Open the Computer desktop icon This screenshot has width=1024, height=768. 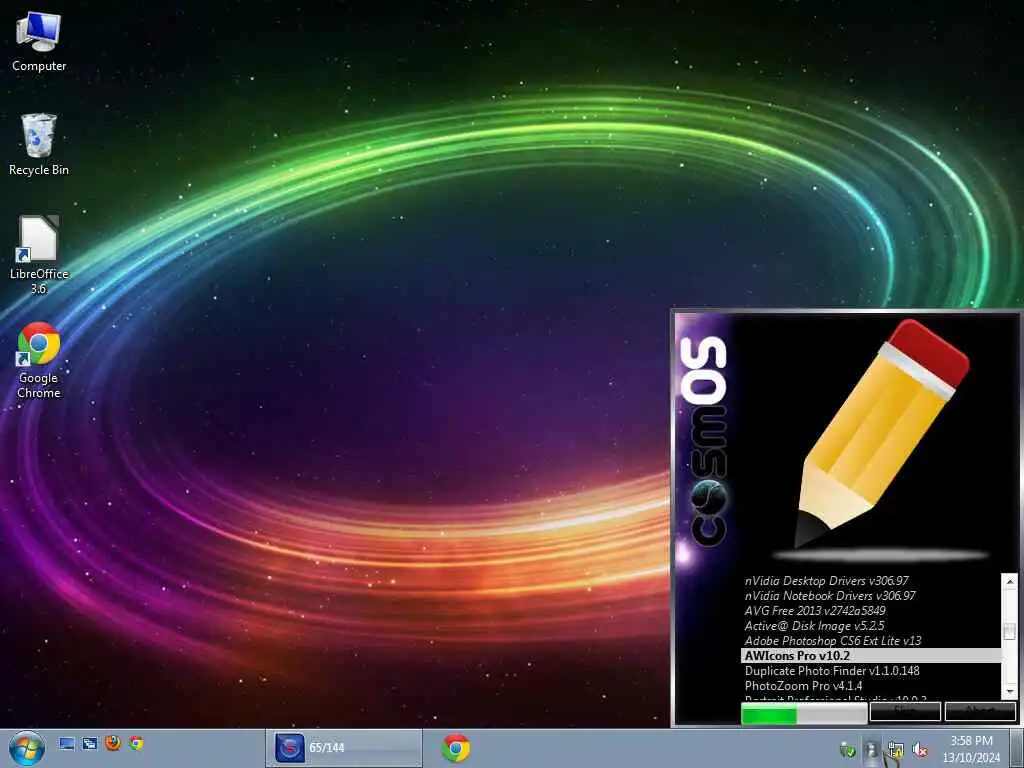39,42
